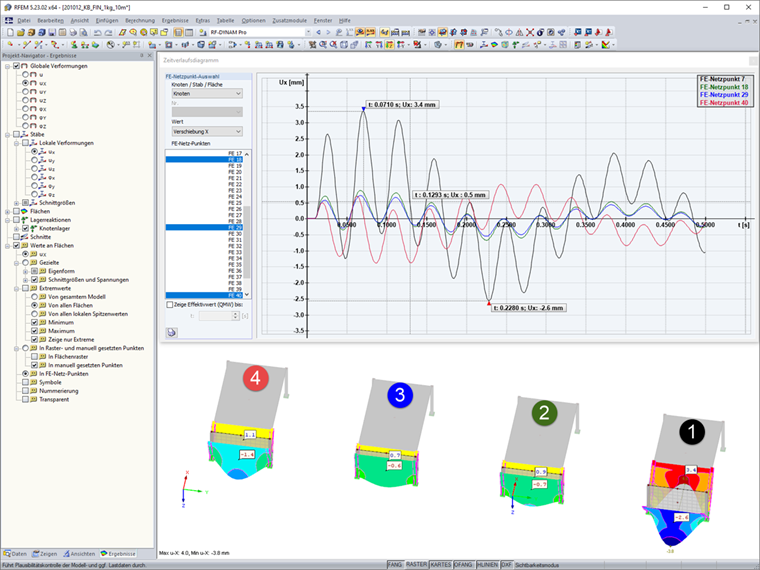Enable the Transparent checkbox
The image size is (760, 570).
tap(25, 399)
